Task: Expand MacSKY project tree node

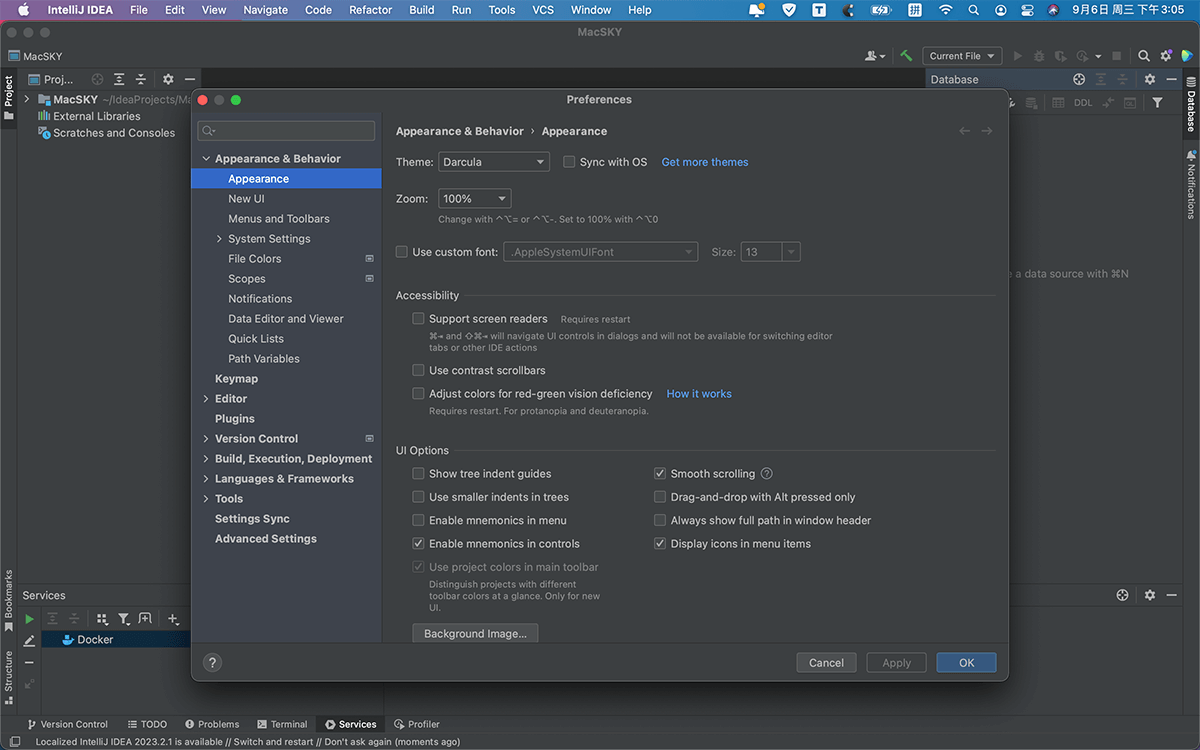Action: click(27, 99)
